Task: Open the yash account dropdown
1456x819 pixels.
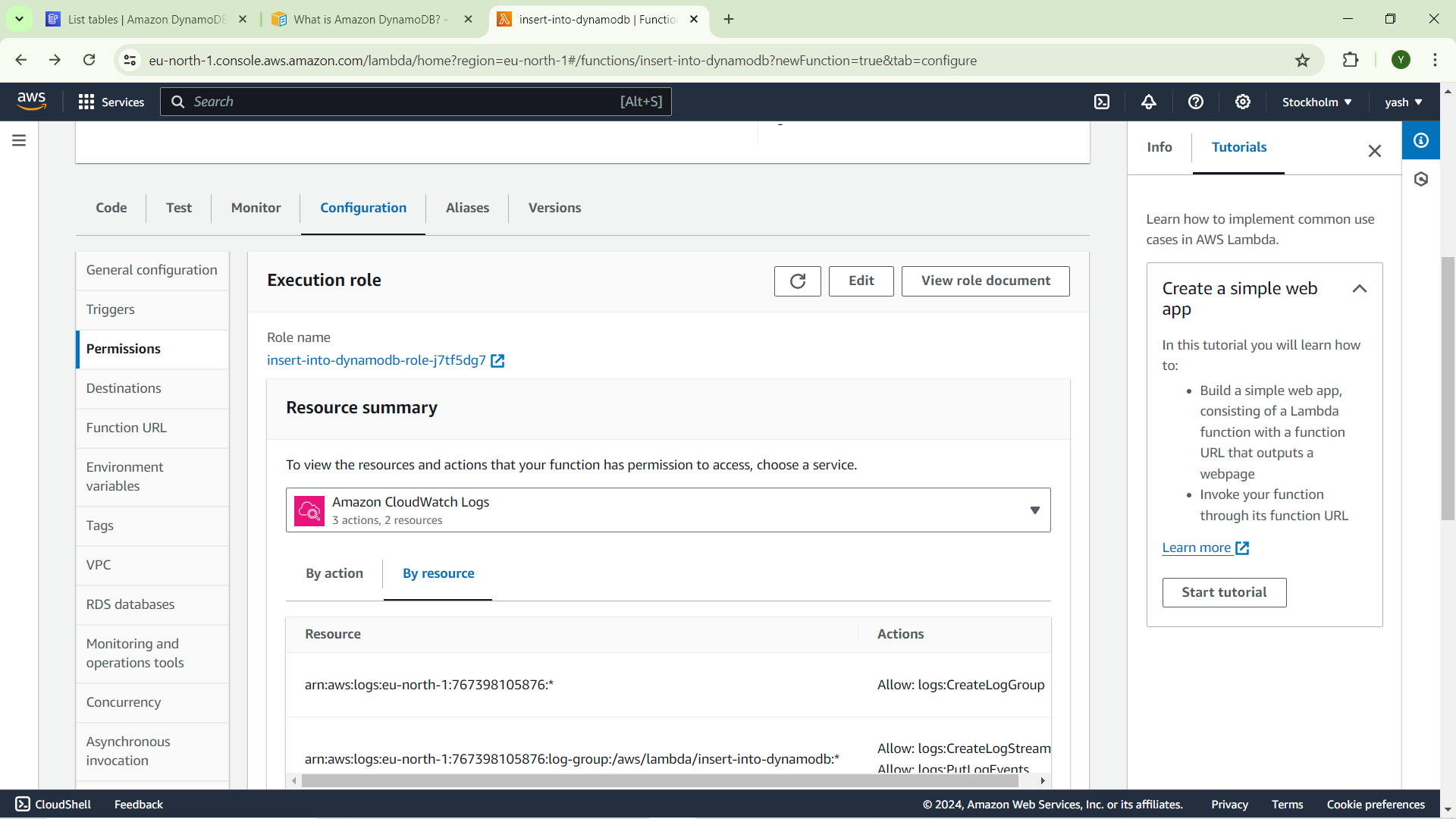Action: (1403, 102)
